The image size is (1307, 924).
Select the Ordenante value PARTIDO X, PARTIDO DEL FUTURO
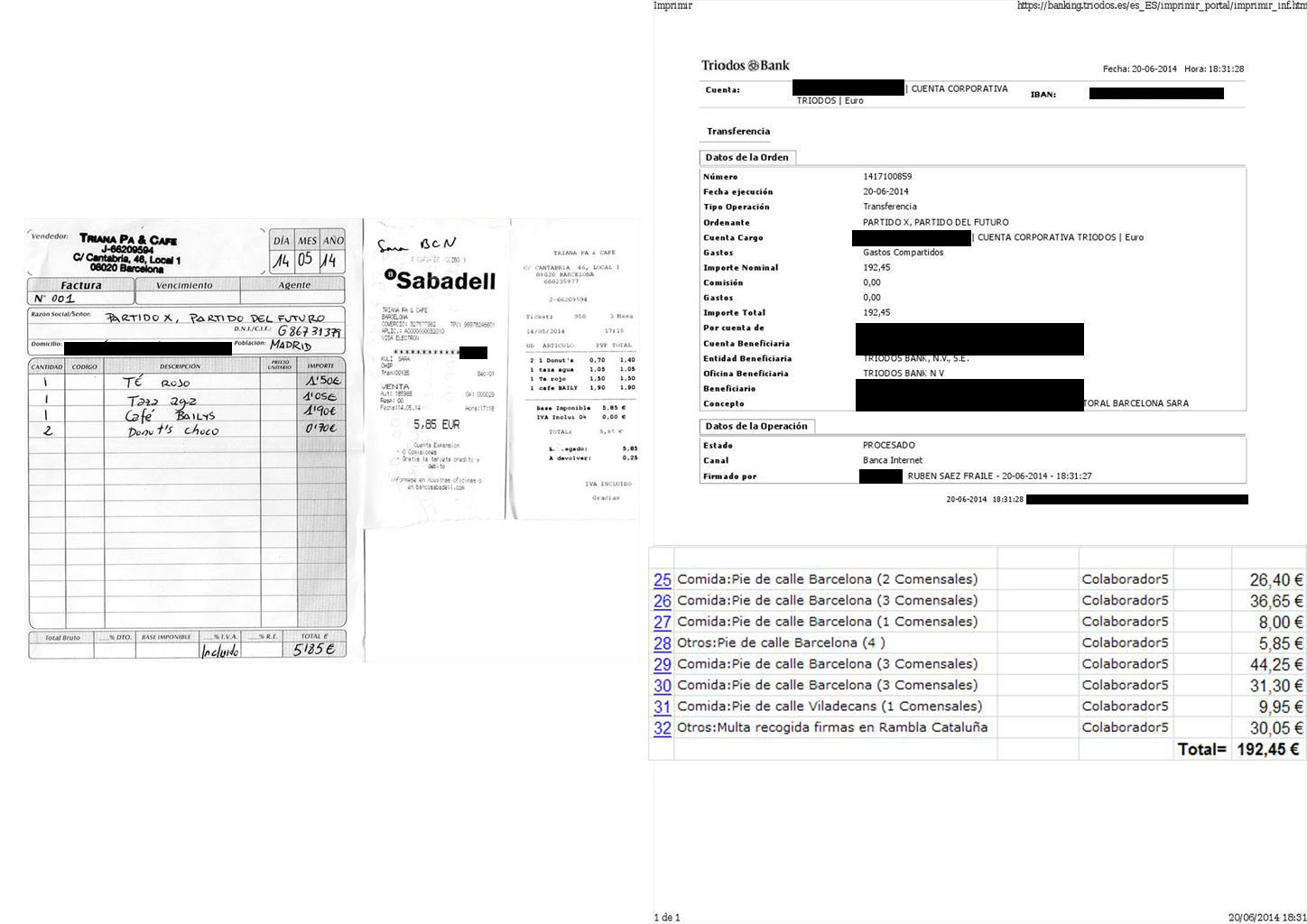(x=936, y=222)
